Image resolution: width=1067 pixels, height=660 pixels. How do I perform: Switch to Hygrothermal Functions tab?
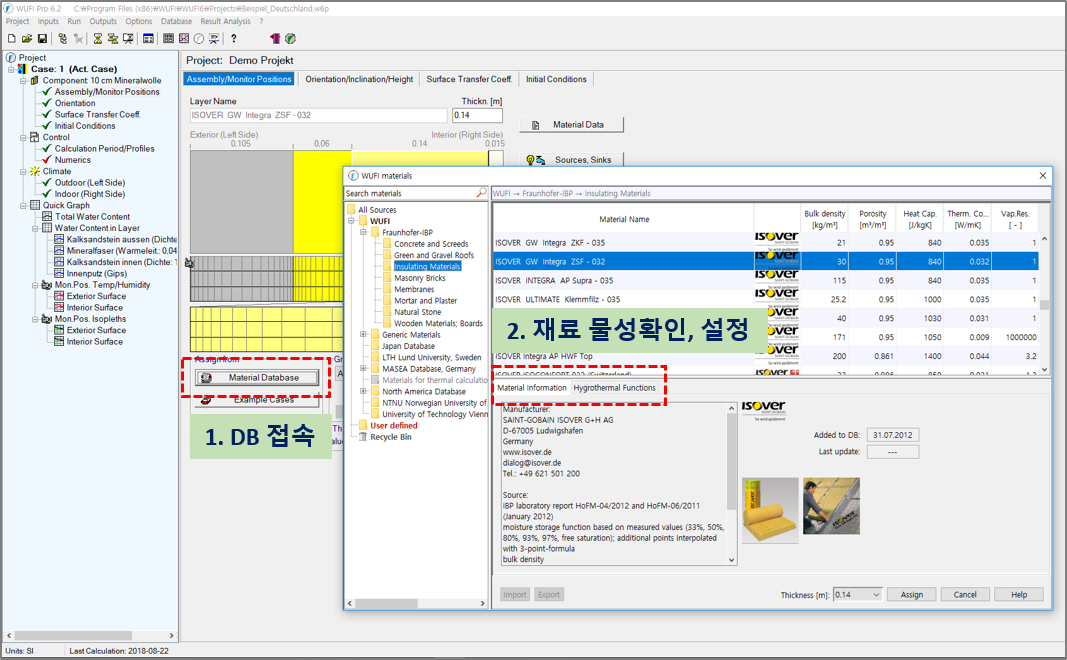(x=614, y=388)
